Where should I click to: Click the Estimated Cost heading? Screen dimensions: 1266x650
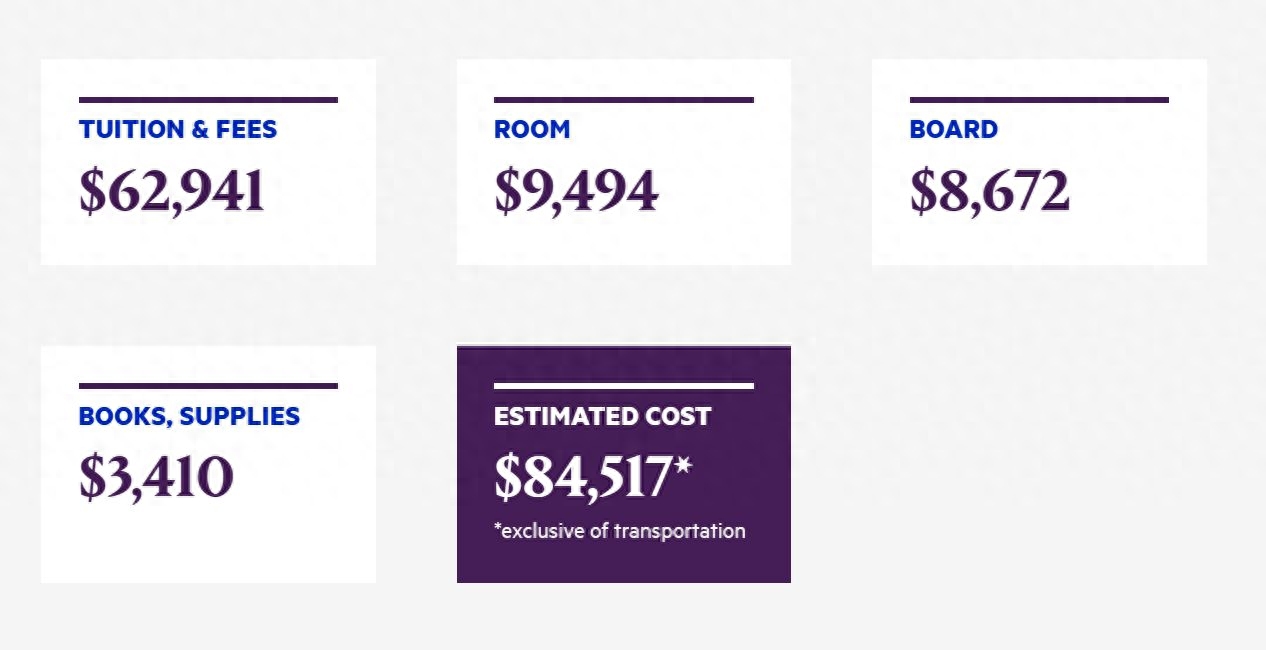[x=602, y=416]
